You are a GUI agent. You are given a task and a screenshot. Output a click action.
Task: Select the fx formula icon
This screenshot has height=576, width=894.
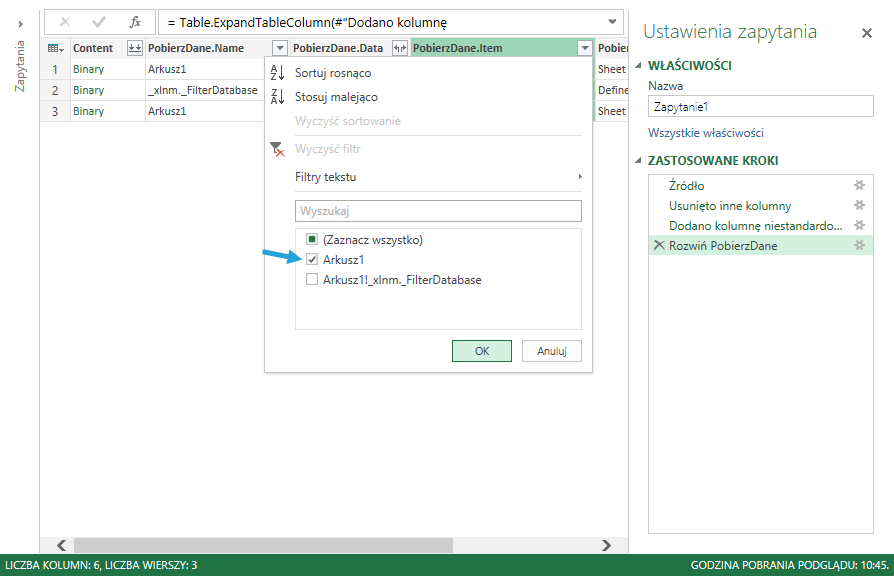136,22
